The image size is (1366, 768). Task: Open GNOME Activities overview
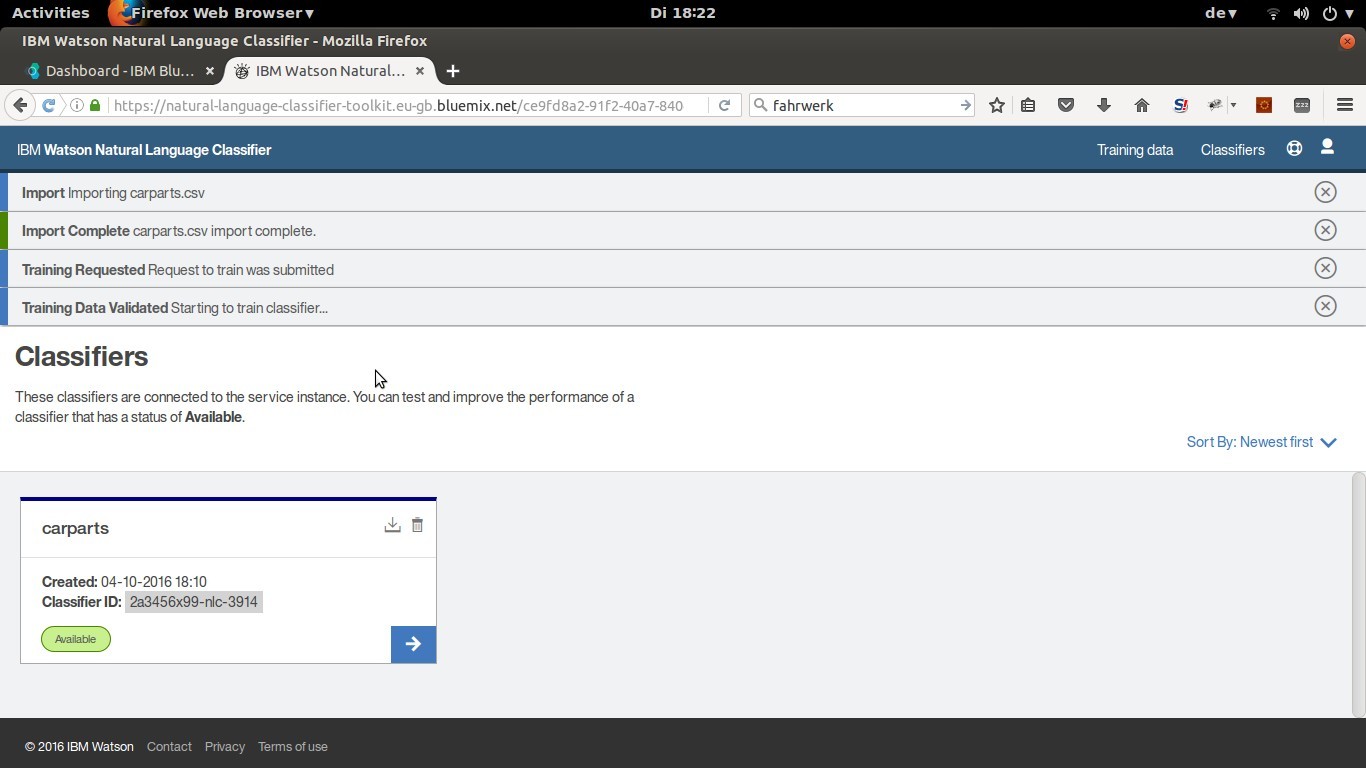click(51, 13)
